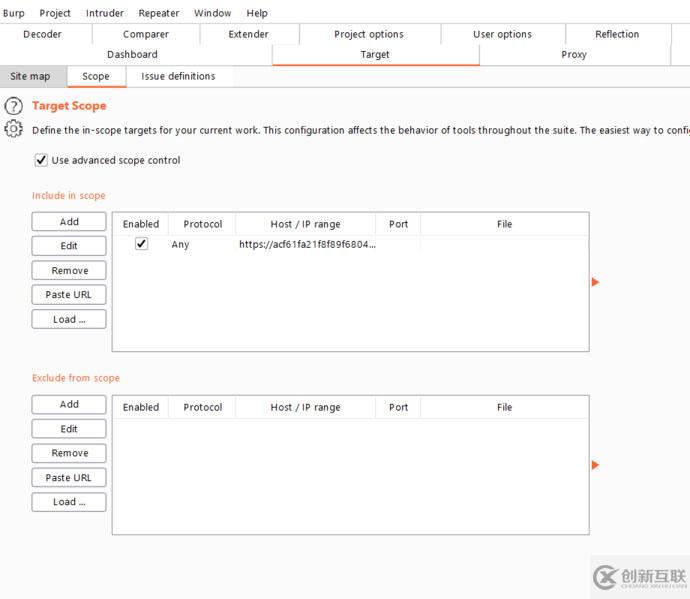Image resolution: width=690 pixels, height=599 pixels.
Task: Click Remove under Include in scope
Action: [x=69, y=271]
